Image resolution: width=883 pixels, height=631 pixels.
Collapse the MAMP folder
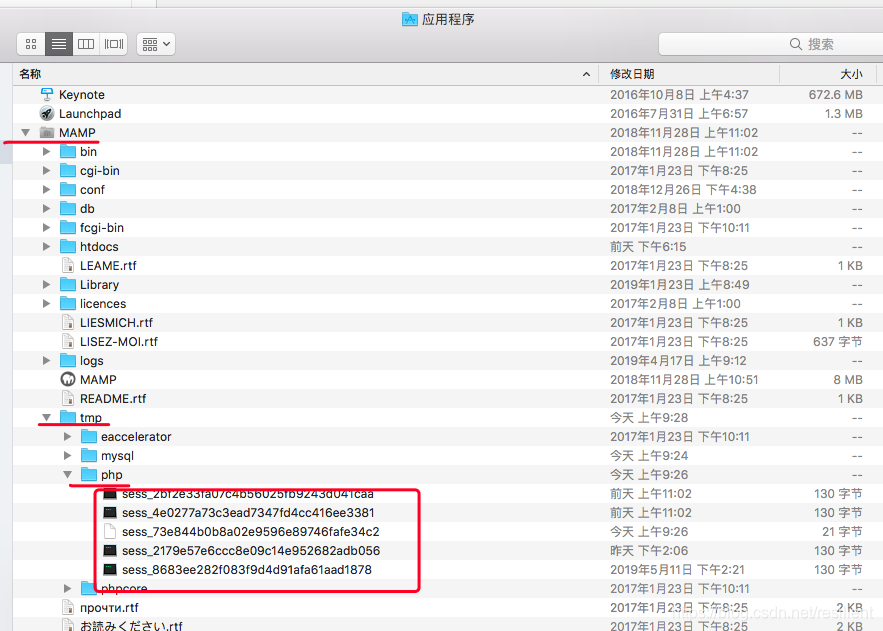[25, 133]
